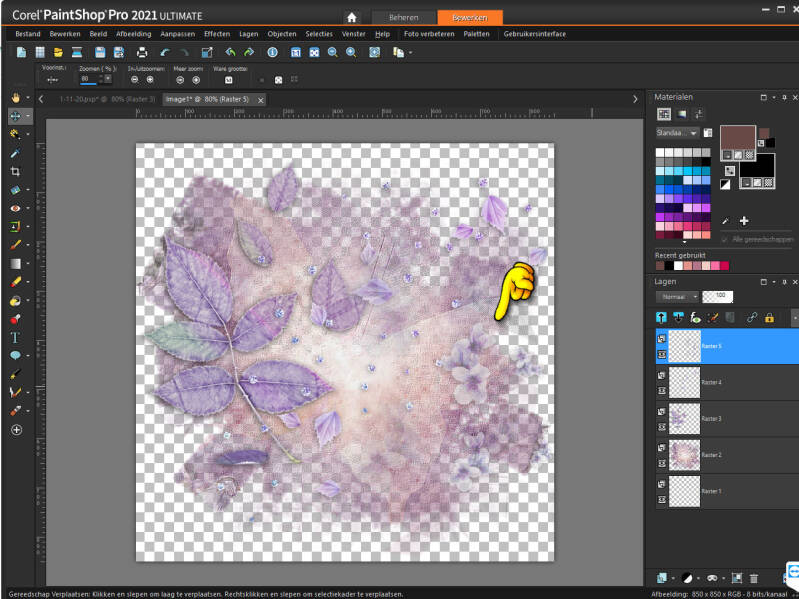Click the delete layer trash icon
The width and height of the screenshot is (799, 599).
point(753,578)
